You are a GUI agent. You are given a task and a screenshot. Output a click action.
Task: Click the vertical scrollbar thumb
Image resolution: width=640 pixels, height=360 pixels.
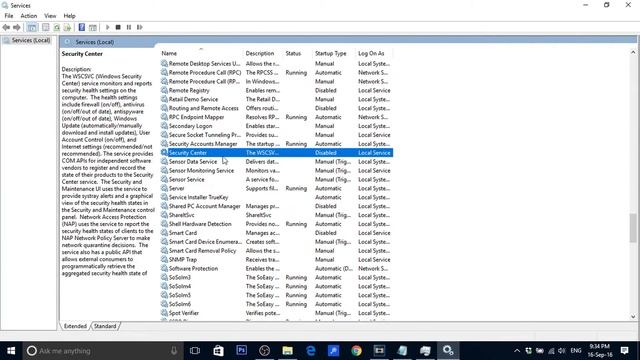633,228
